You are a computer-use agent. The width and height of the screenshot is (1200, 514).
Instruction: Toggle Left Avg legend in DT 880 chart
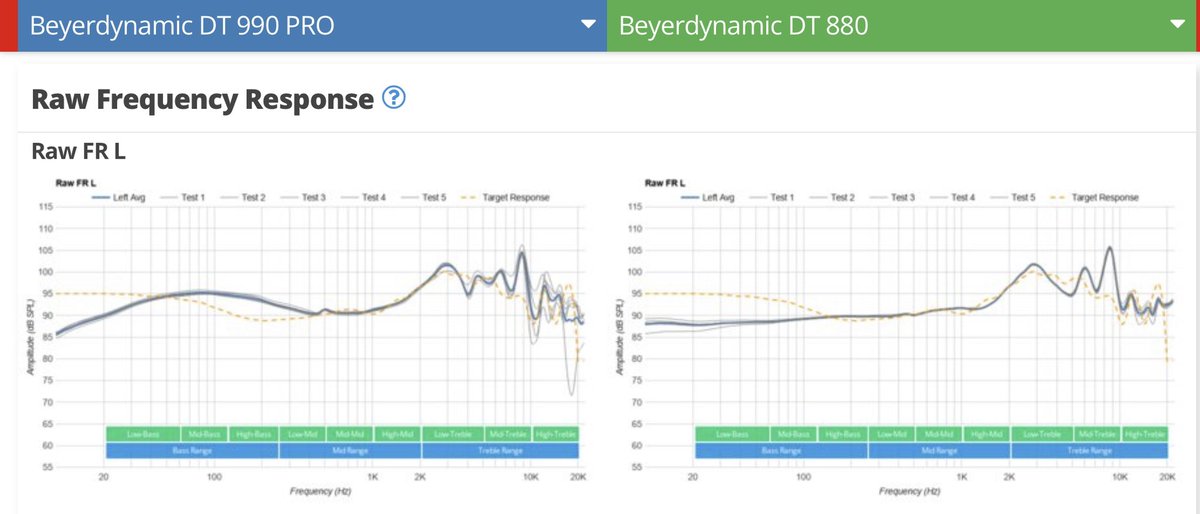(x=708, y=198)
